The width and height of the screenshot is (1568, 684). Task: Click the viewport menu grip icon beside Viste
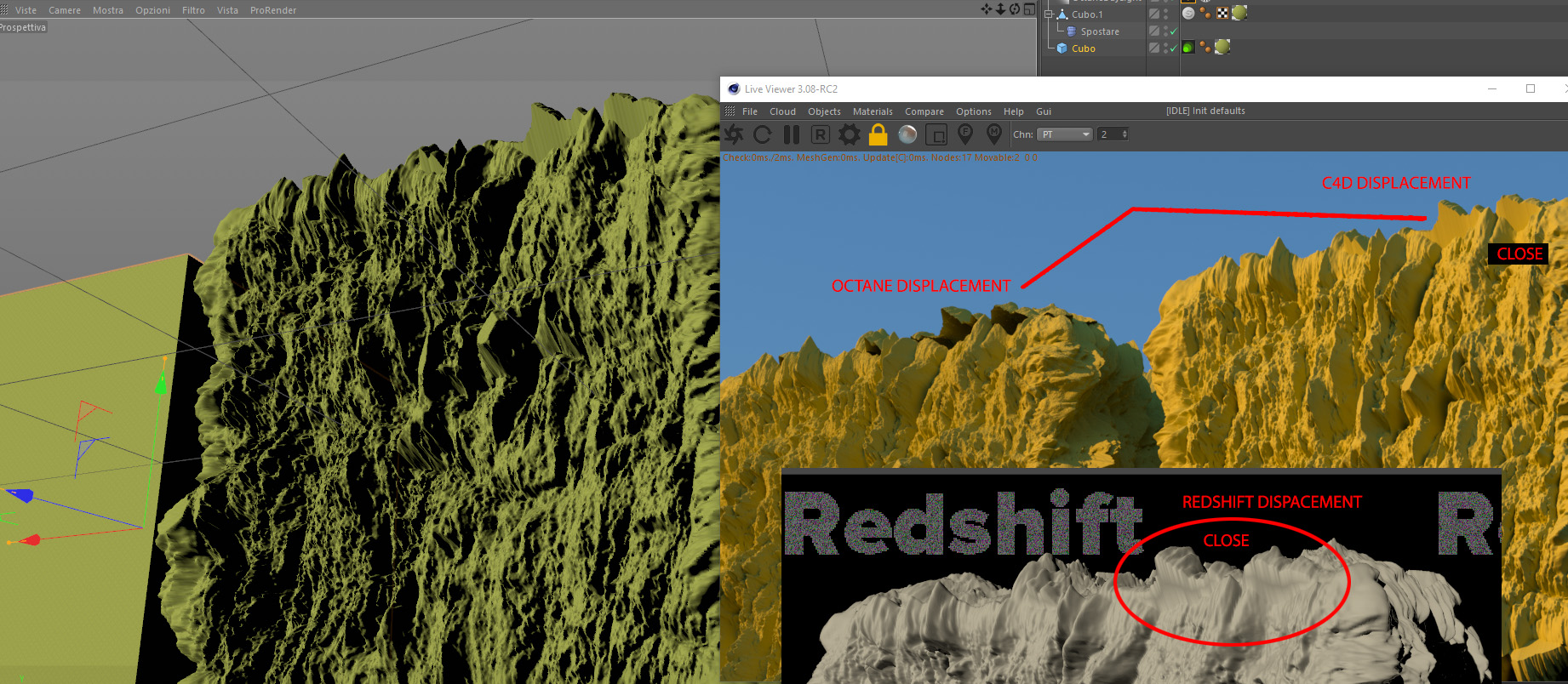(x=4, y=10)
